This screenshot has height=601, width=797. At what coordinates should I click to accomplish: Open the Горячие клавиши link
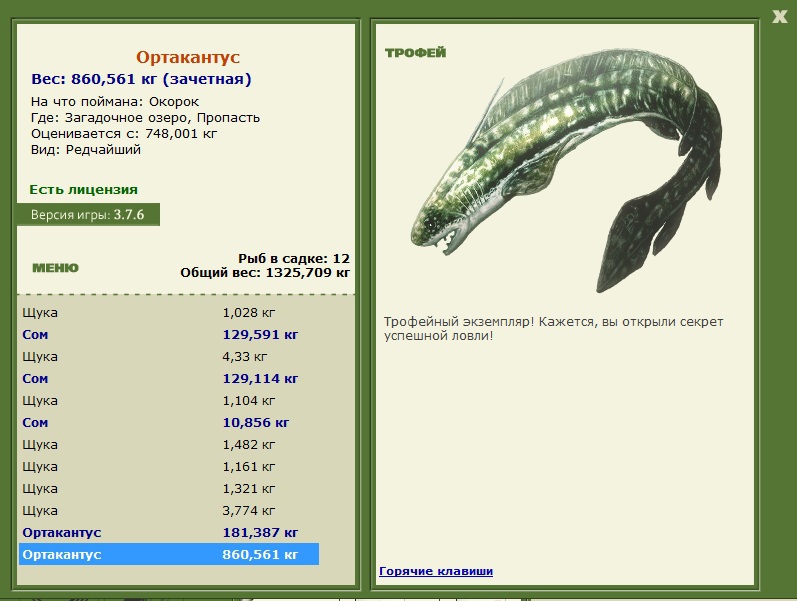pos(436,571)
